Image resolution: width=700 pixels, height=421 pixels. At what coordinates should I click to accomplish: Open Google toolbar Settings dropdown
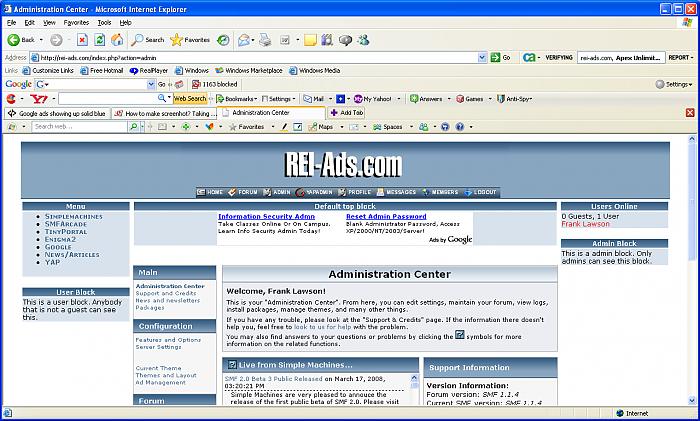tap(678, 84)
